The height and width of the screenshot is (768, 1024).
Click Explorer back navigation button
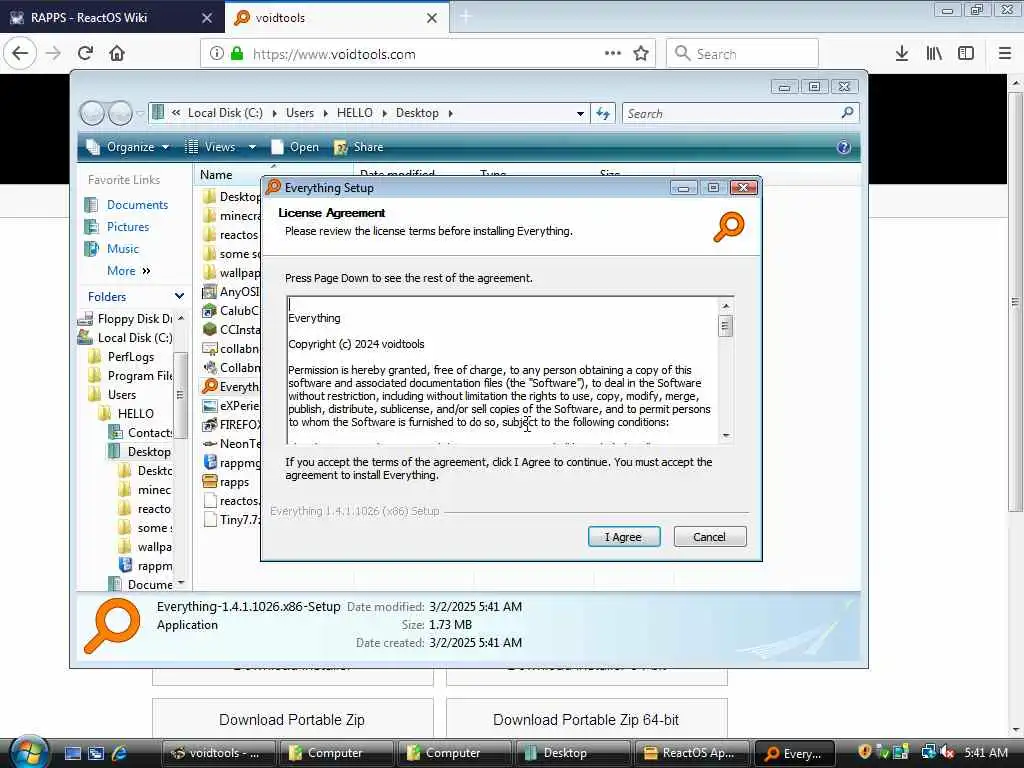tap(92, 113)
